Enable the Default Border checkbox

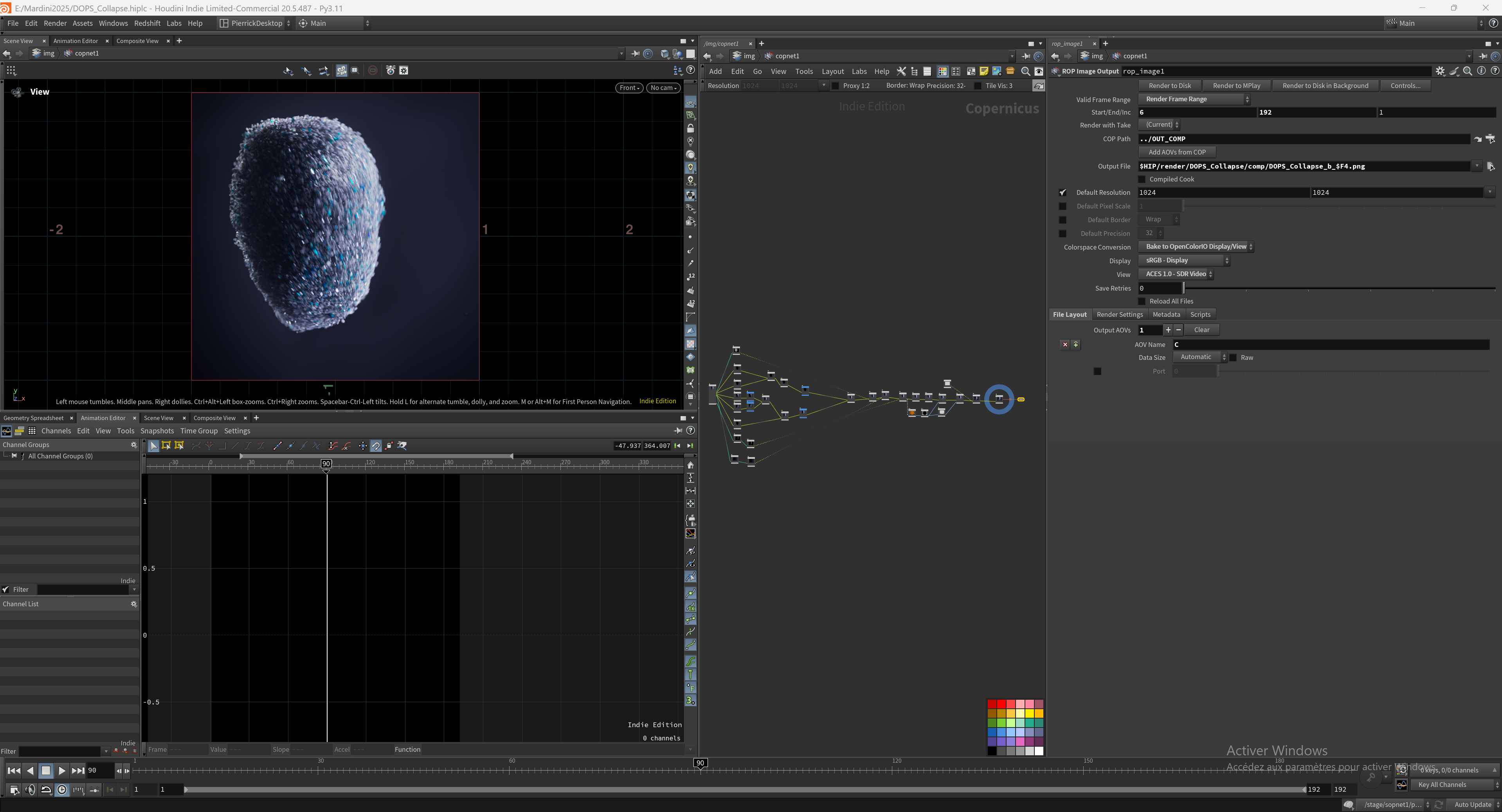pos(1063,220)
